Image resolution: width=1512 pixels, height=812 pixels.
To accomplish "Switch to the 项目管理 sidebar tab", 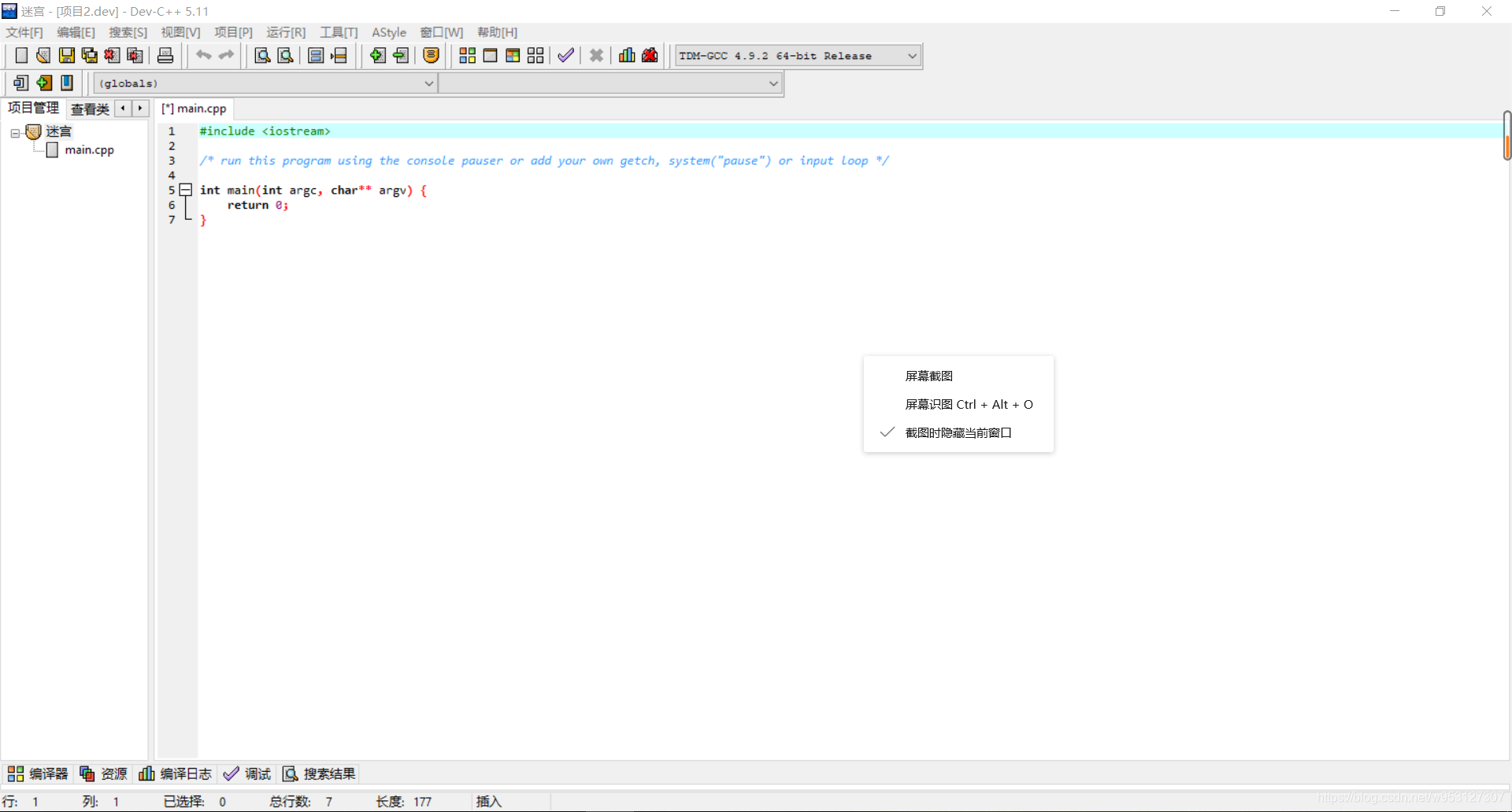I will [33, 108].
